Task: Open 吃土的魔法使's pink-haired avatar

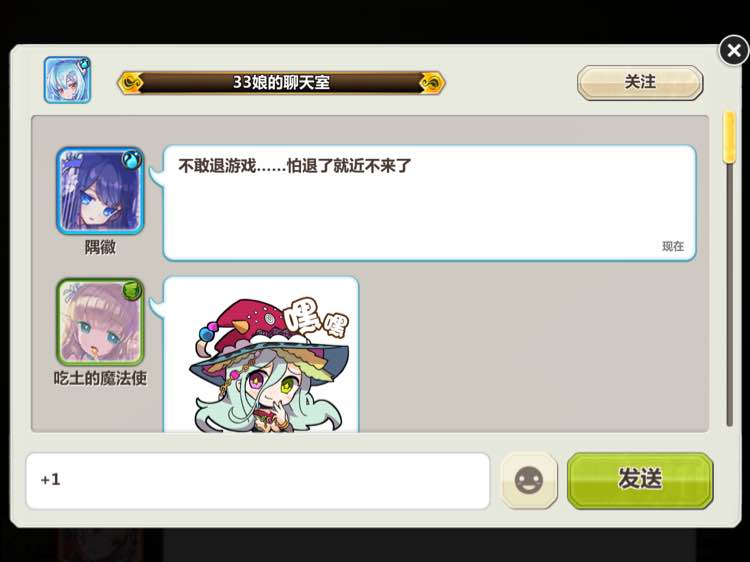Action: point(100,322)
